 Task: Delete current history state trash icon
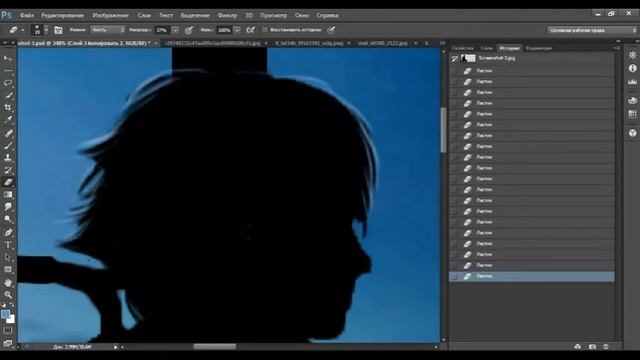[x=606, y=347]
